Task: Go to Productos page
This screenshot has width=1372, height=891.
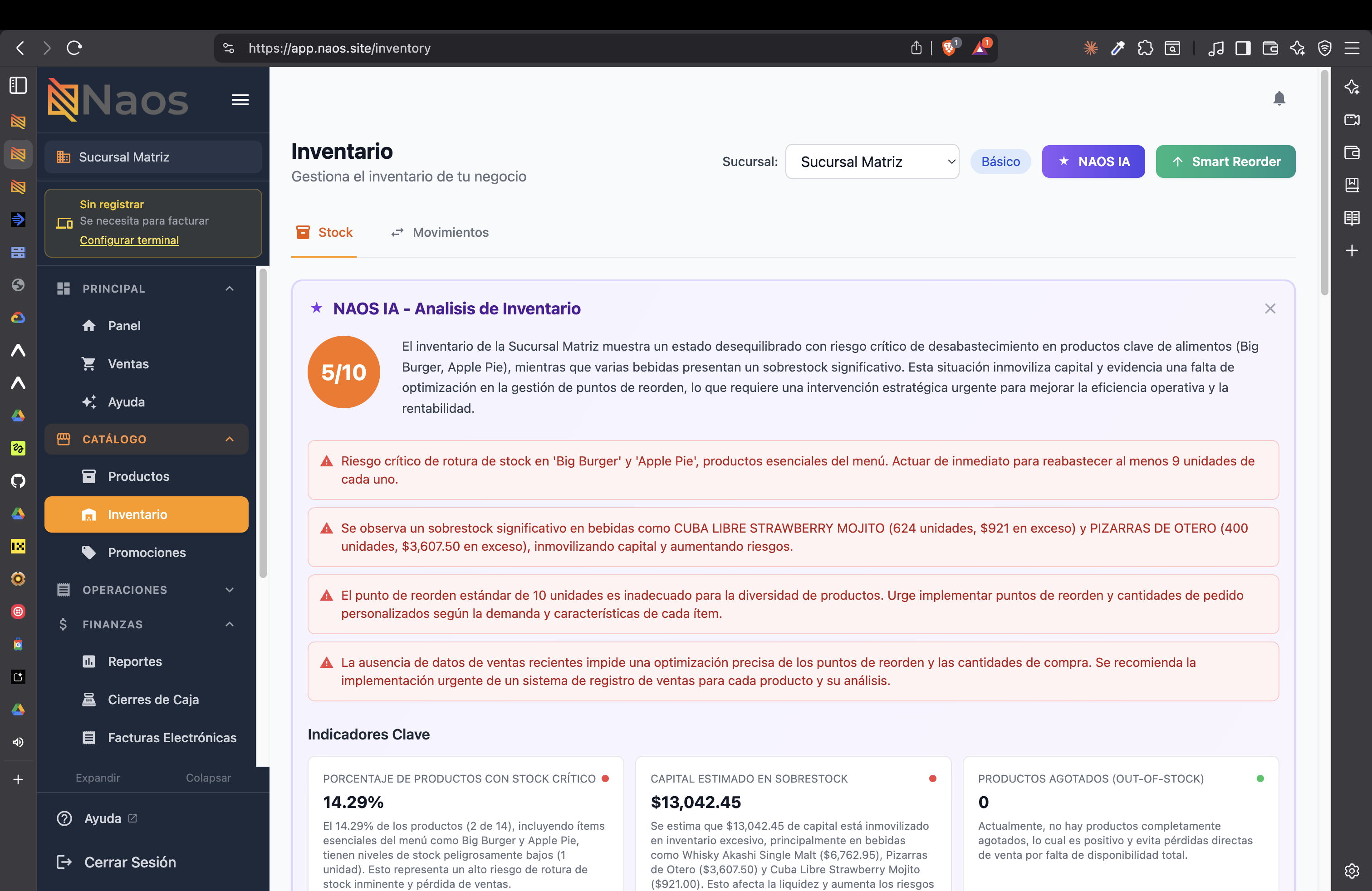Action: [147, 476]
